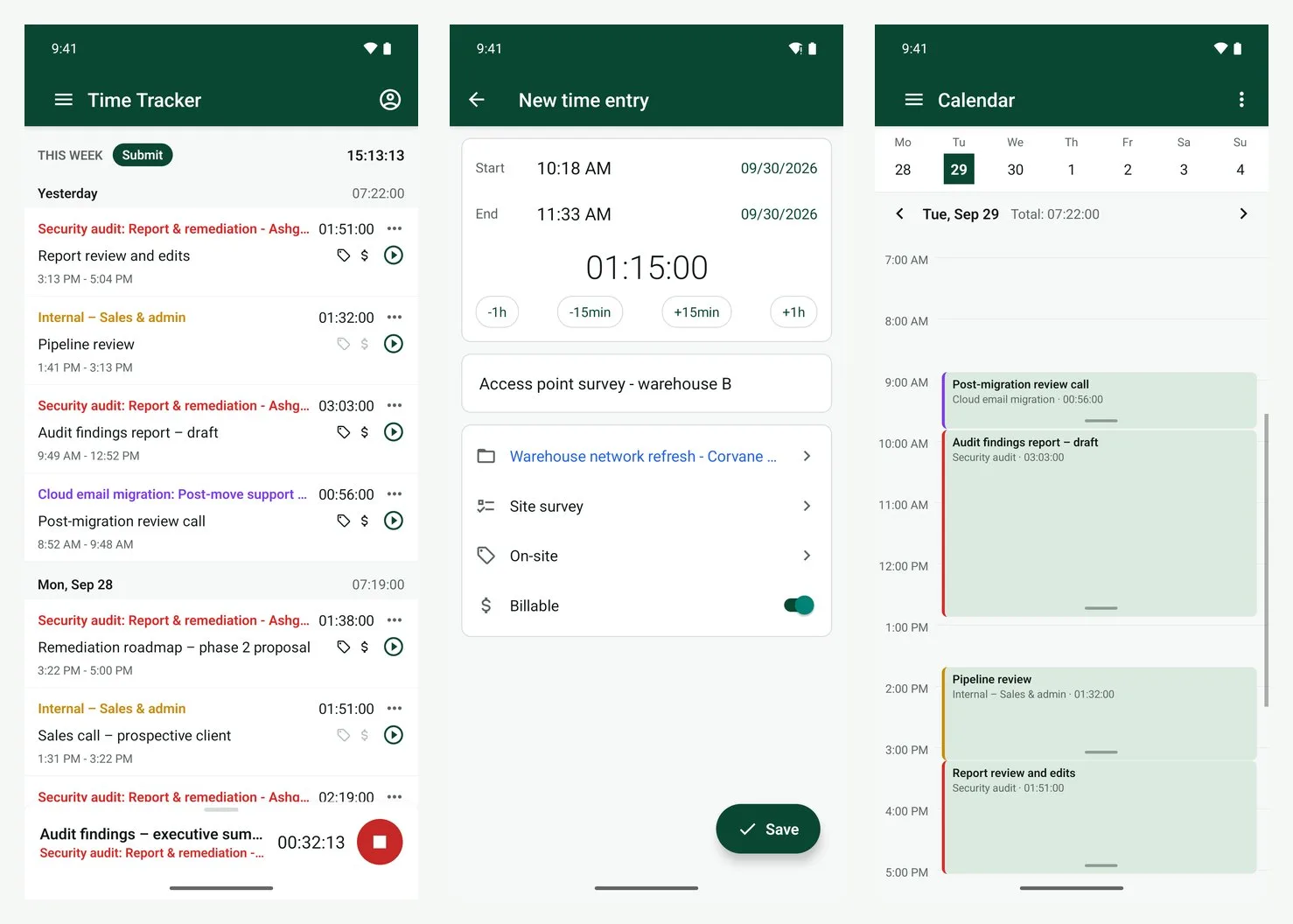1293x924 pixels.
Task: Stop the running Audit findings timer
Action: (x=380, y=842)
